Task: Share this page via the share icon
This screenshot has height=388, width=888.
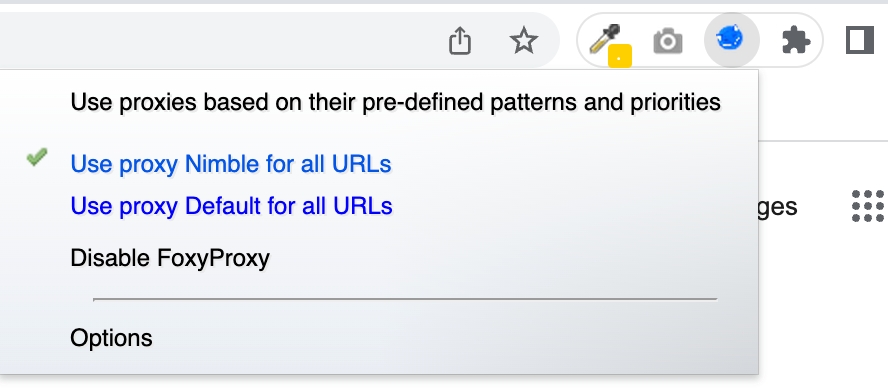Action: (460, 41)
